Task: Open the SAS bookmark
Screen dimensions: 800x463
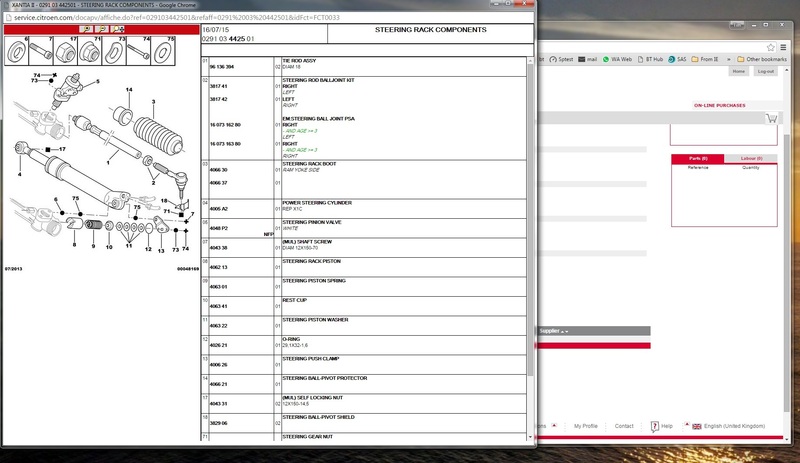Action: pos(678,59)
